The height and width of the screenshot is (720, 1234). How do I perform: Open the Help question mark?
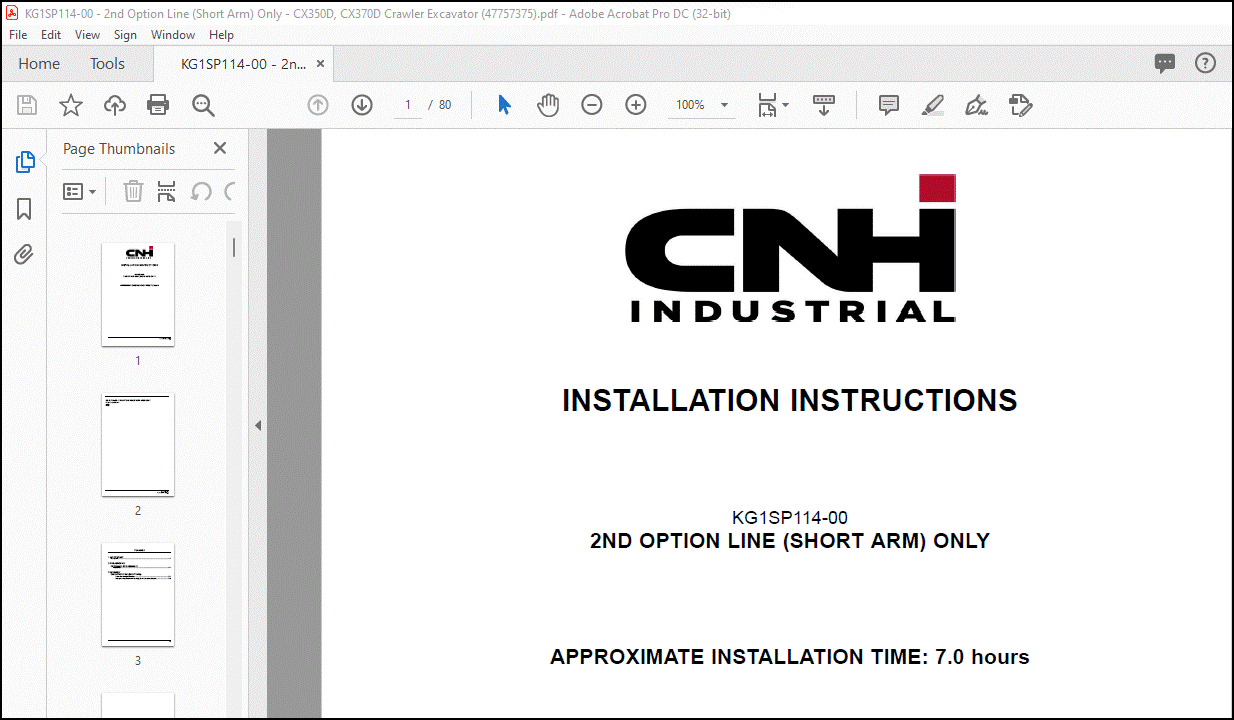coord(1206,63)
